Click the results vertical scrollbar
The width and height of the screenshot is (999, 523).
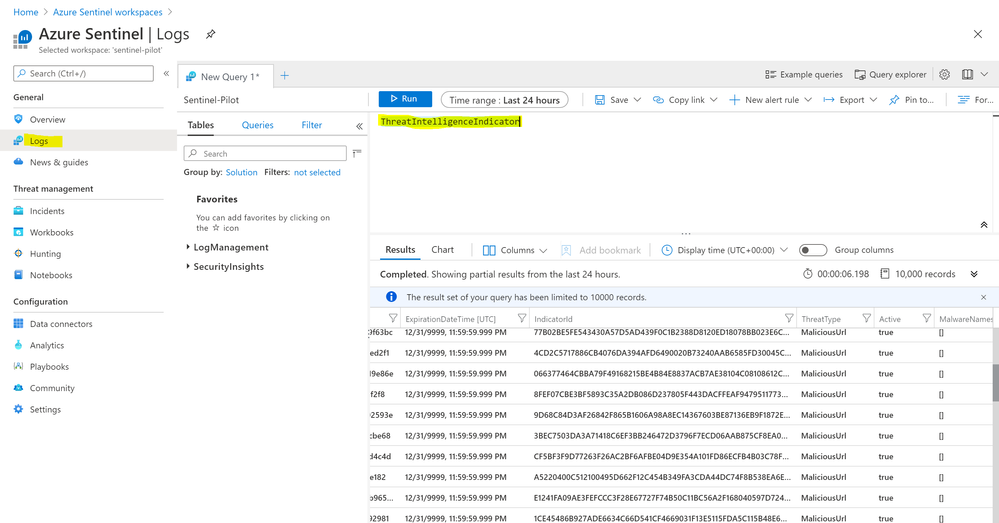click(995, 382)
